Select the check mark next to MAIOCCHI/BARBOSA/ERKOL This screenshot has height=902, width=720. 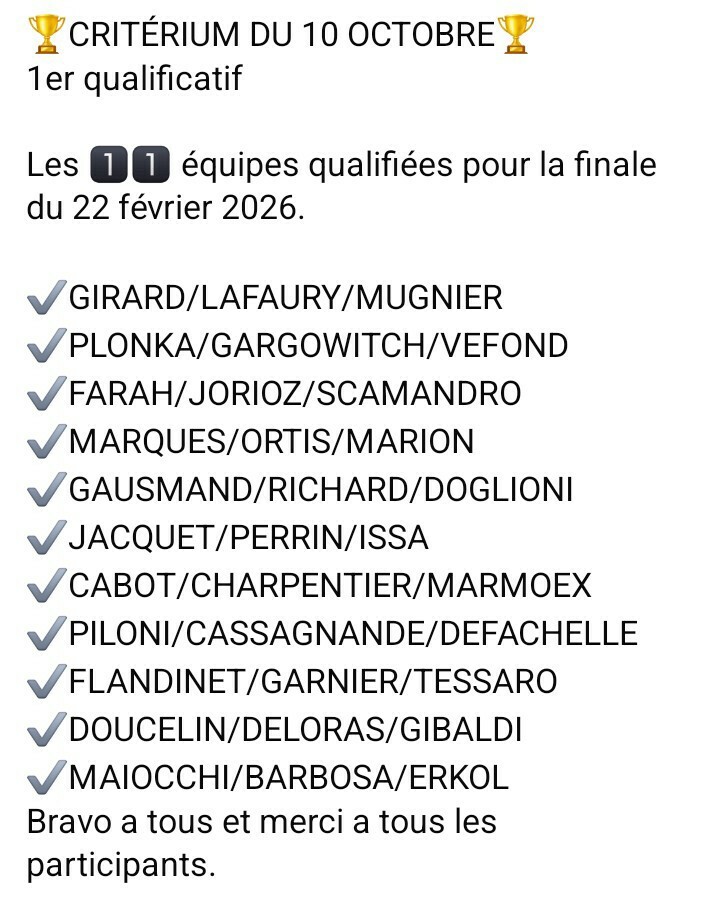point(46,778)
